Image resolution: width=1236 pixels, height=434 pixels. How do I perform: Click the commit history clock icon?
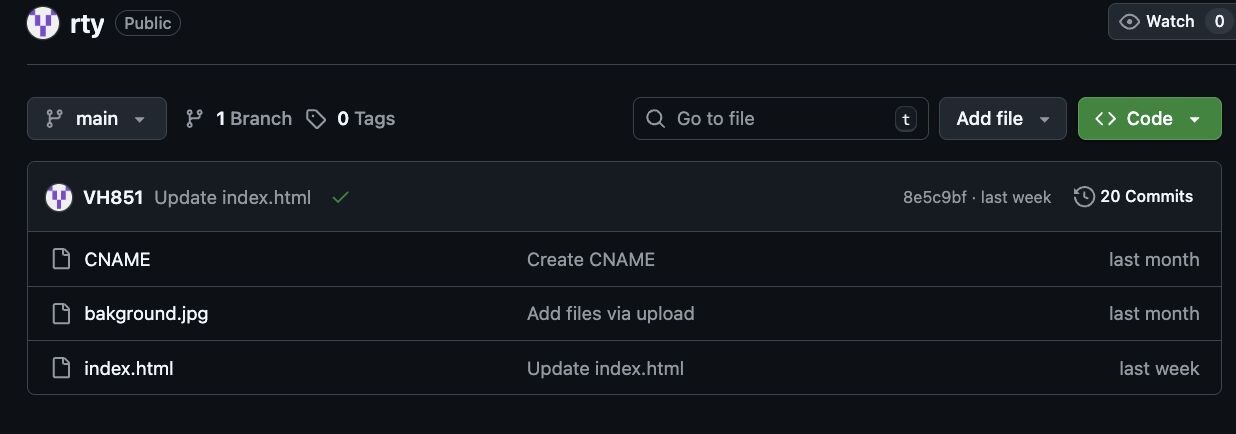click(1084, 197)
